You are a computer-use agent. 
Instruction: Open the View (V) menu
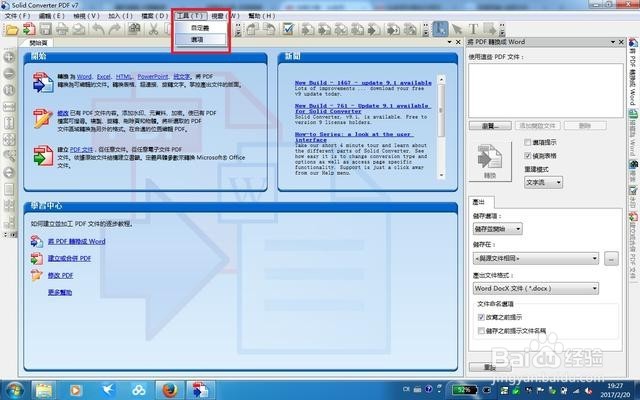click(x=86, y=16)
